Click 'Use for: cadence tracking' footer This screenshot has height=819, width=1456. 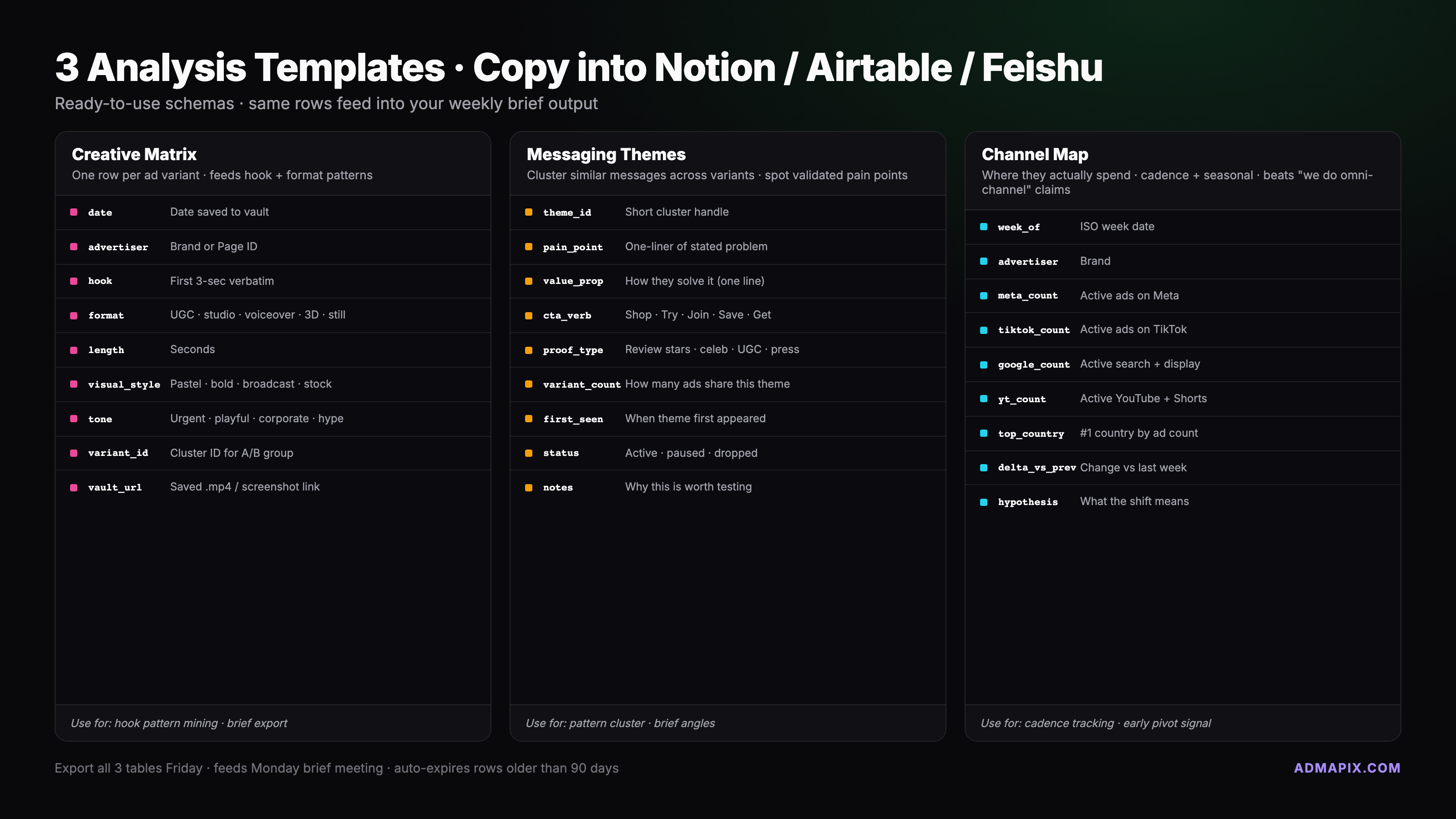[1095, 723]
